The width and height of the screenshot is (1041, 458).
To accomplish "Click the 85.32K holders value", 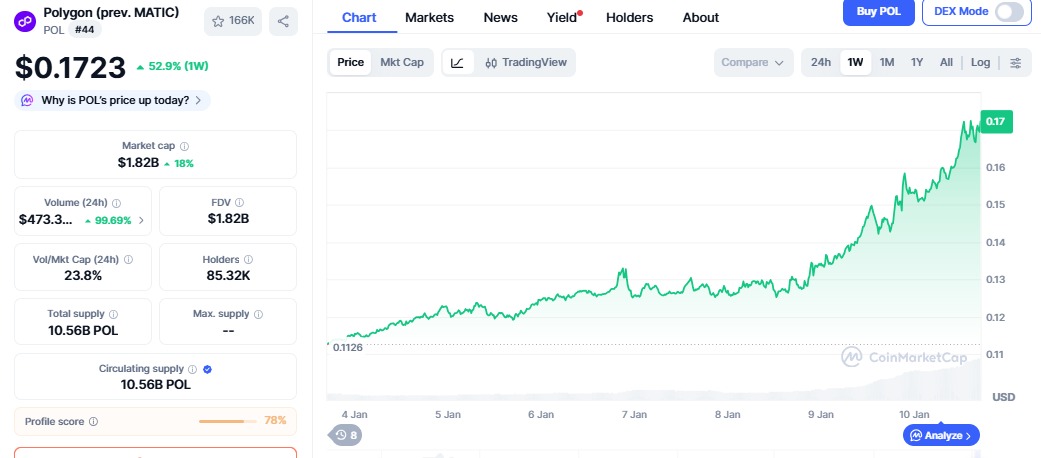I will pyautogui.click(x=228, y=275).
